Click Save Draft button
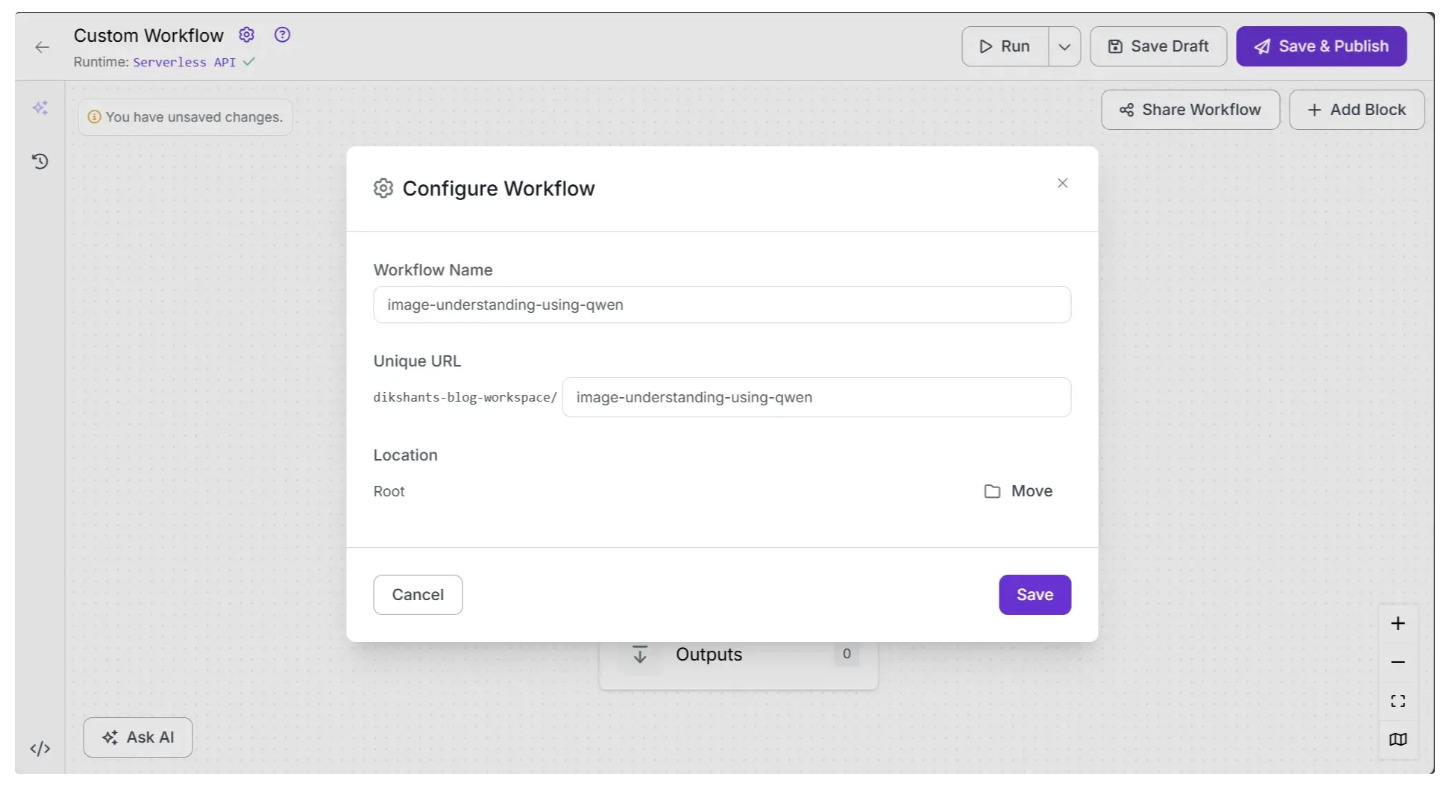 (1158, 47)
